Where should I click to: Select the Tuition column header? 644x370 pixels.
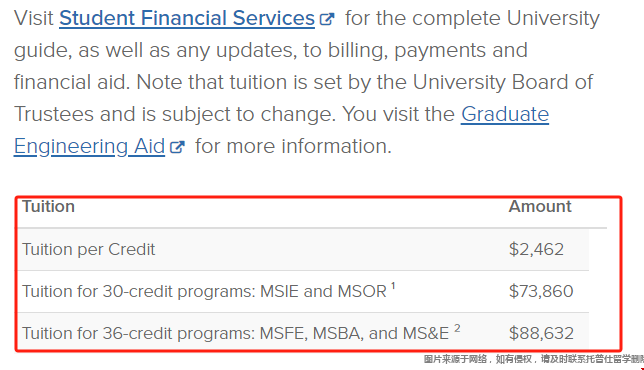pyautogui.click(x=48, y=207)
